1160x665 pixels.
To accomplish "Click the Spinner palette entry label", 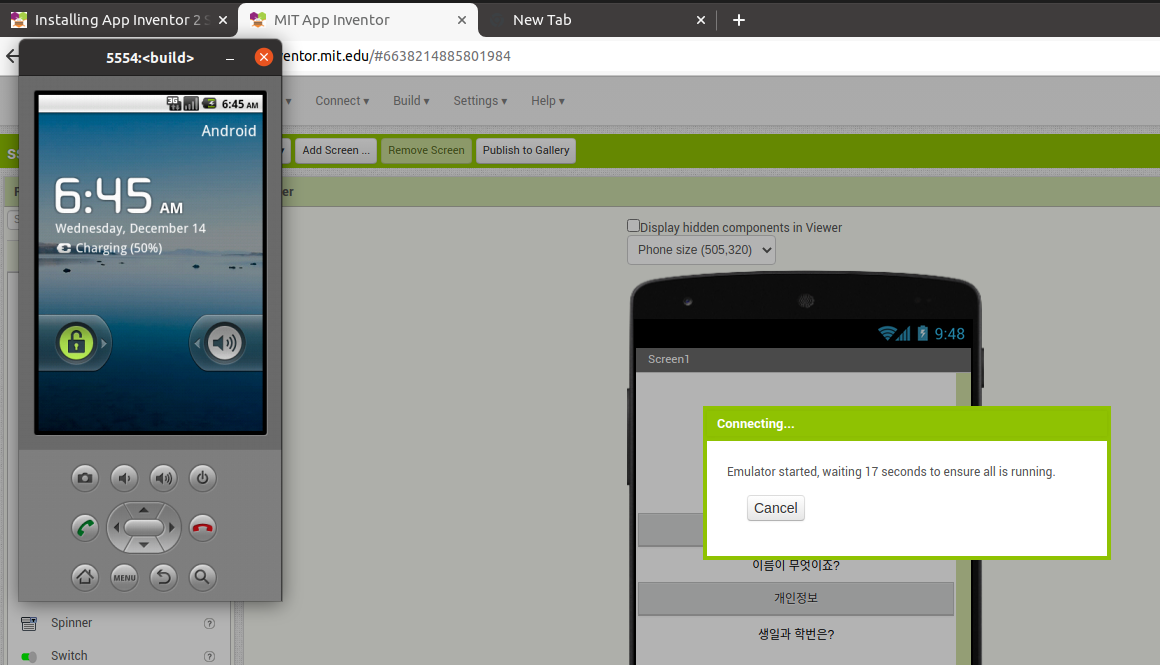I will coord(72,623).
